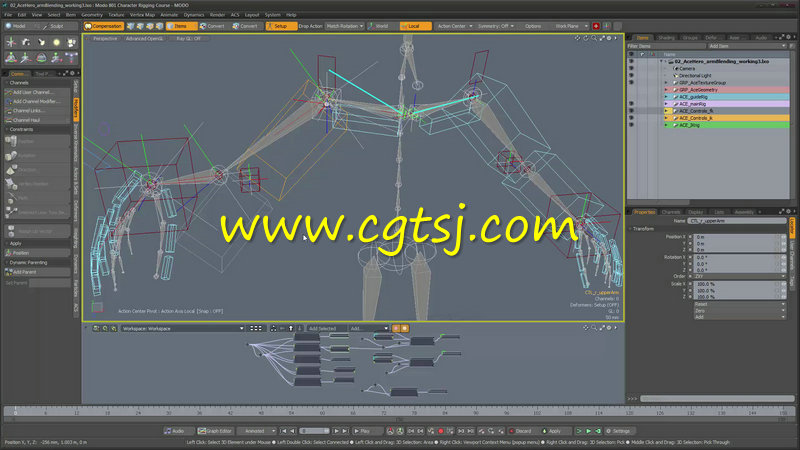The width and height of the screenshot is (800, 450).
Task: Click the Perspective viewport label
Action: (x=105, y=39)
